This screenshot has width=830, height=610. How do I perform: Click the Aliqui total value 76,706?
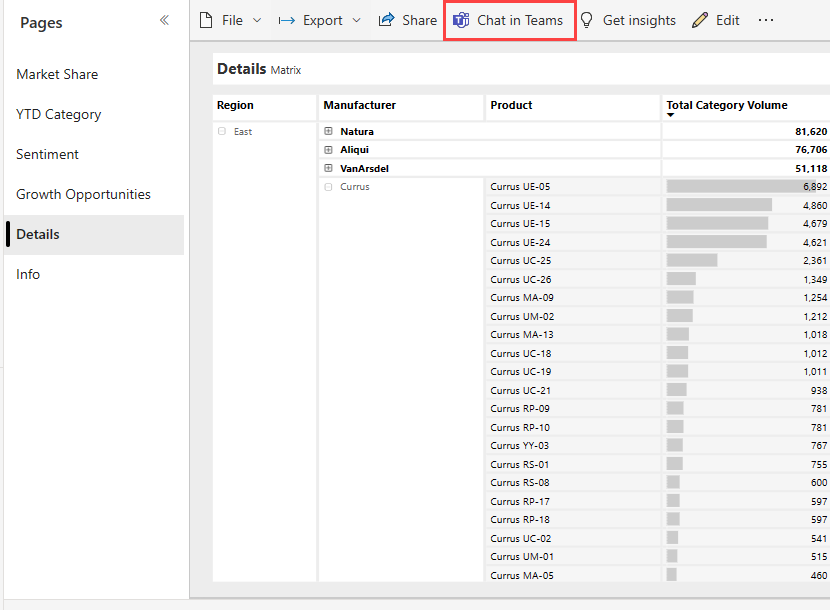pyautogui.click(x=811, y=150)
